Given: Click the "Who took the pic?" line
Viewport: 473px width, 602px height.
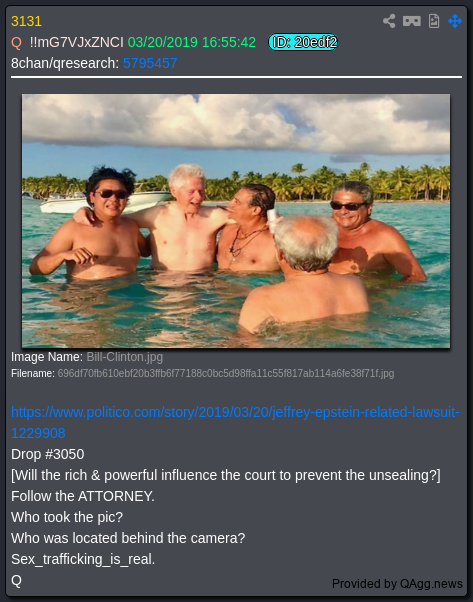Looking at the screenshot, I should pyautogui.click(x=67, y=517).
